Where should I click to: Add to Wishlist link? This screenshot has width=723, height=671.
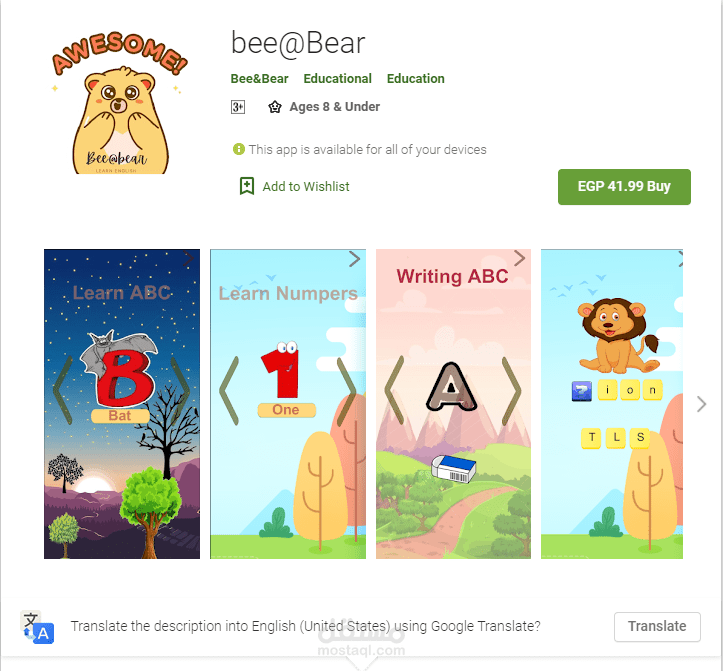click(x=306, y=187)
